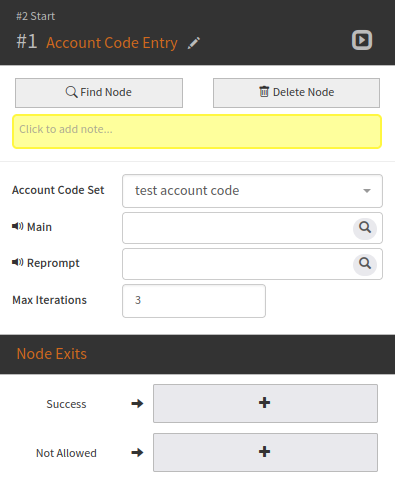Add a Not Allowed exit node
The height and width of the screenshot is (480, 395).
(x=265, y=452)
